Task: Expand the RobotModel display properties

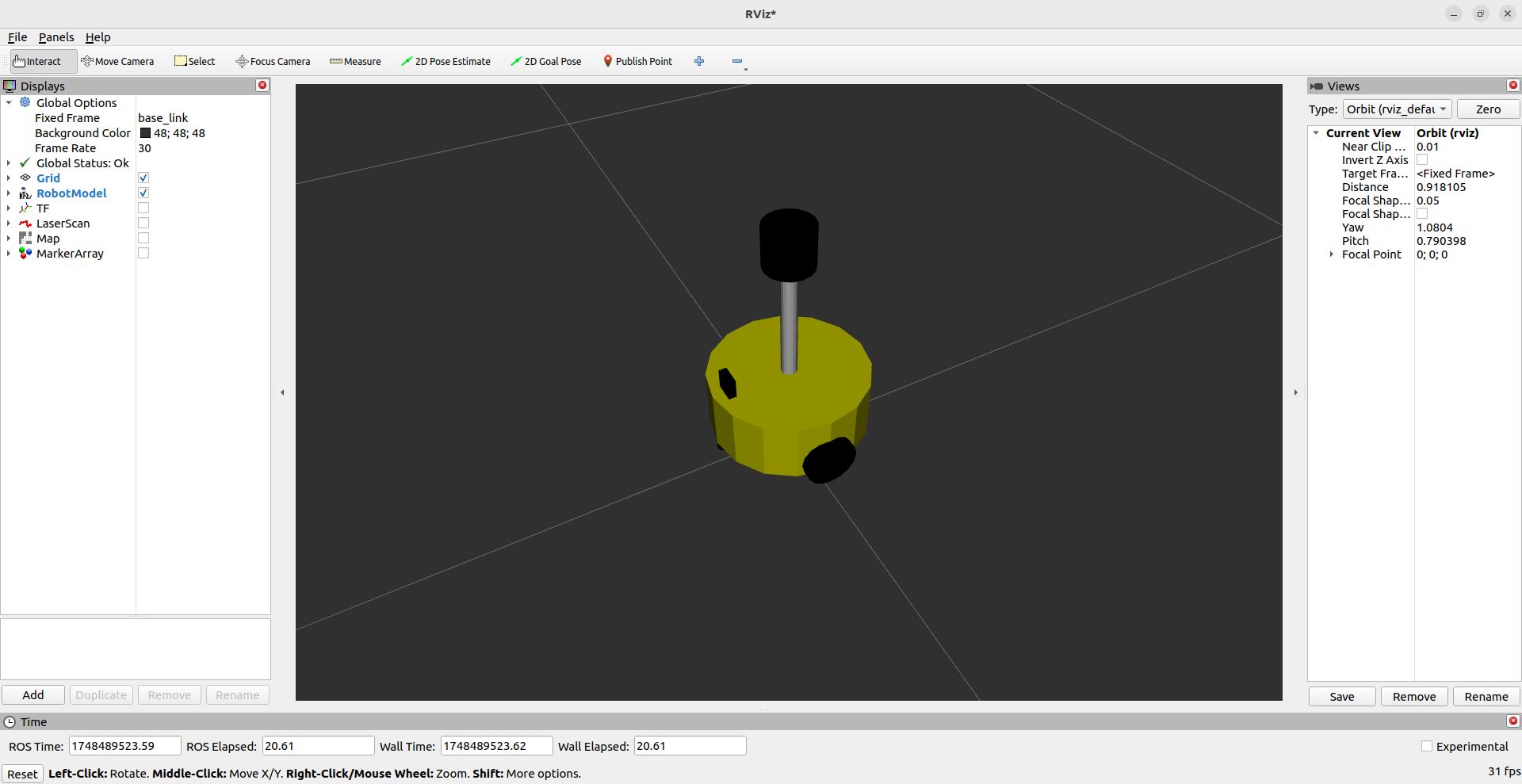Action: click(x=9, y=193)
